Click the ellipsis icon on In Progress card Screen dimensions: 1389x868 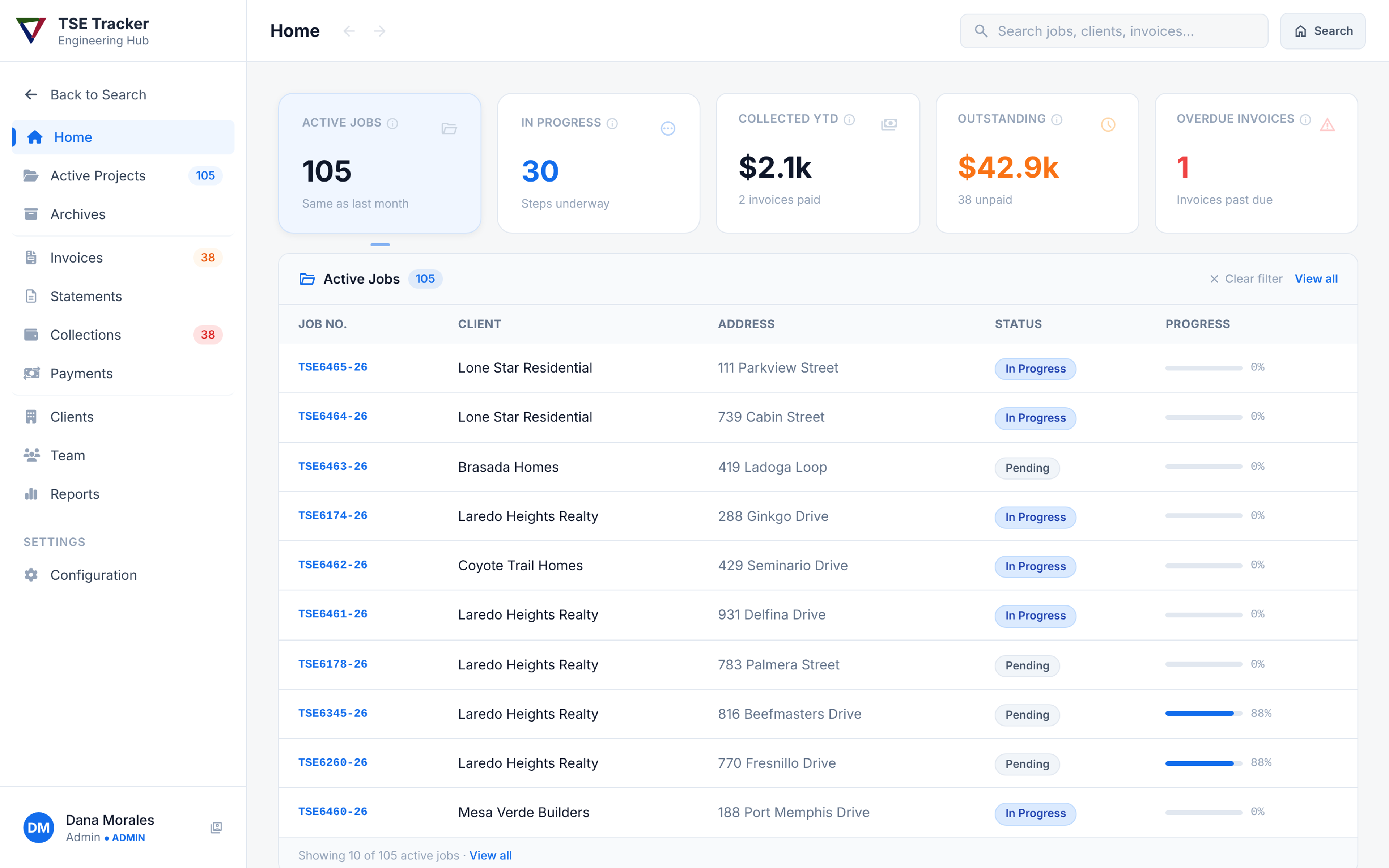point(668,129)
